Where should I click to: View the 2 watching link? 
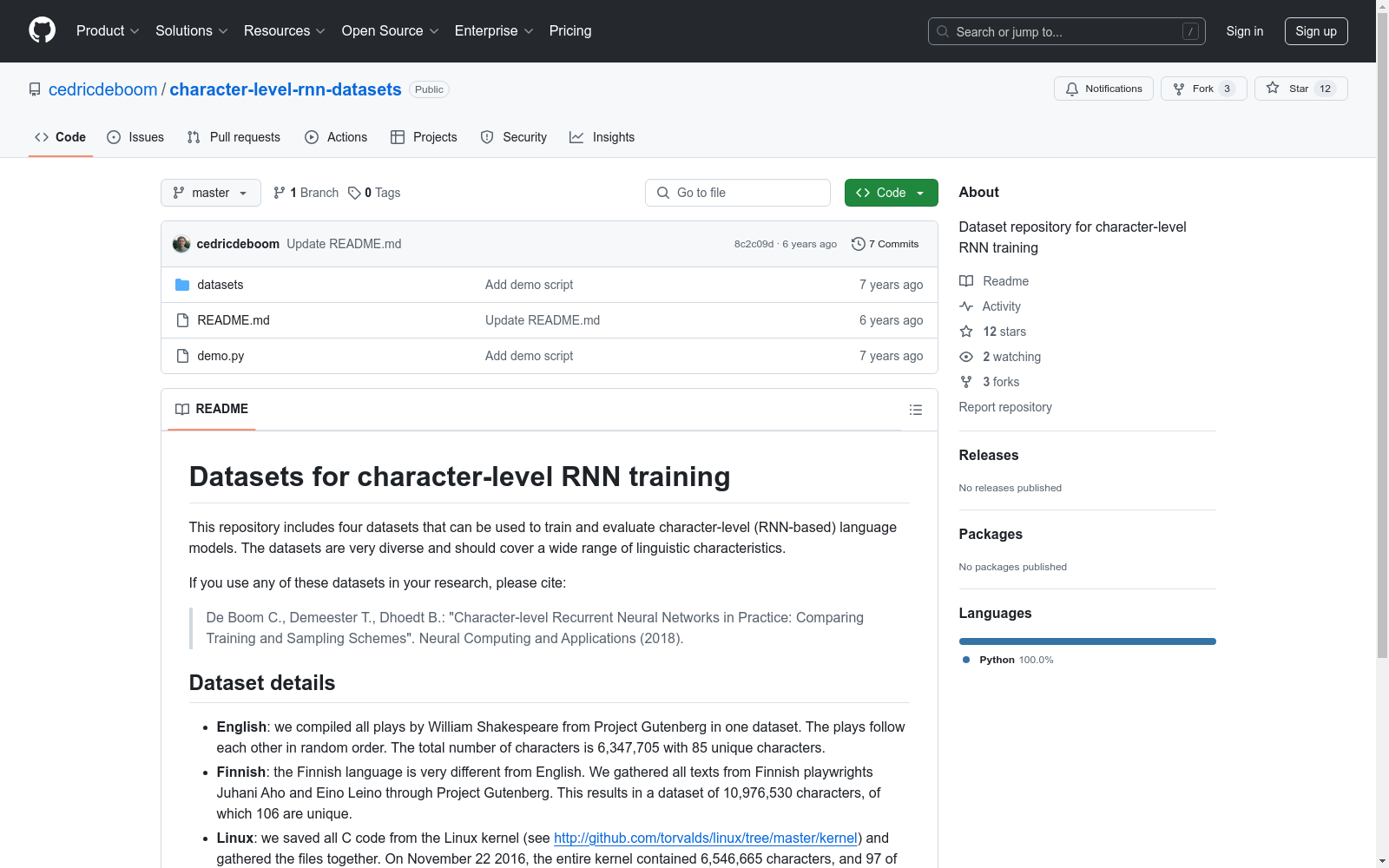(1000, 357)
